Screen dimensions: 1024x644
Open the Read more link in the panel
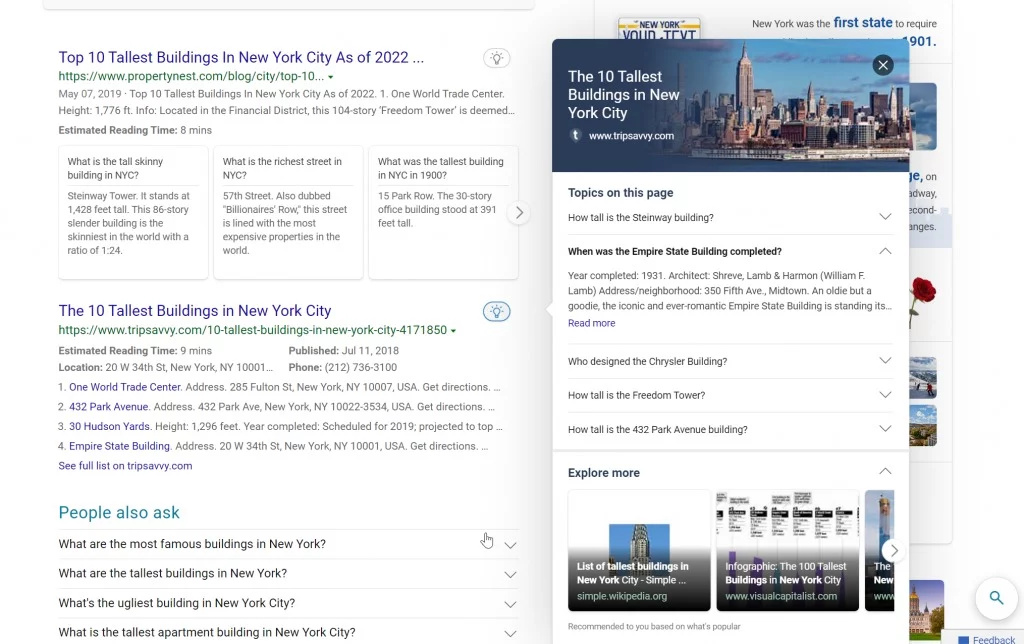point(591,323)
